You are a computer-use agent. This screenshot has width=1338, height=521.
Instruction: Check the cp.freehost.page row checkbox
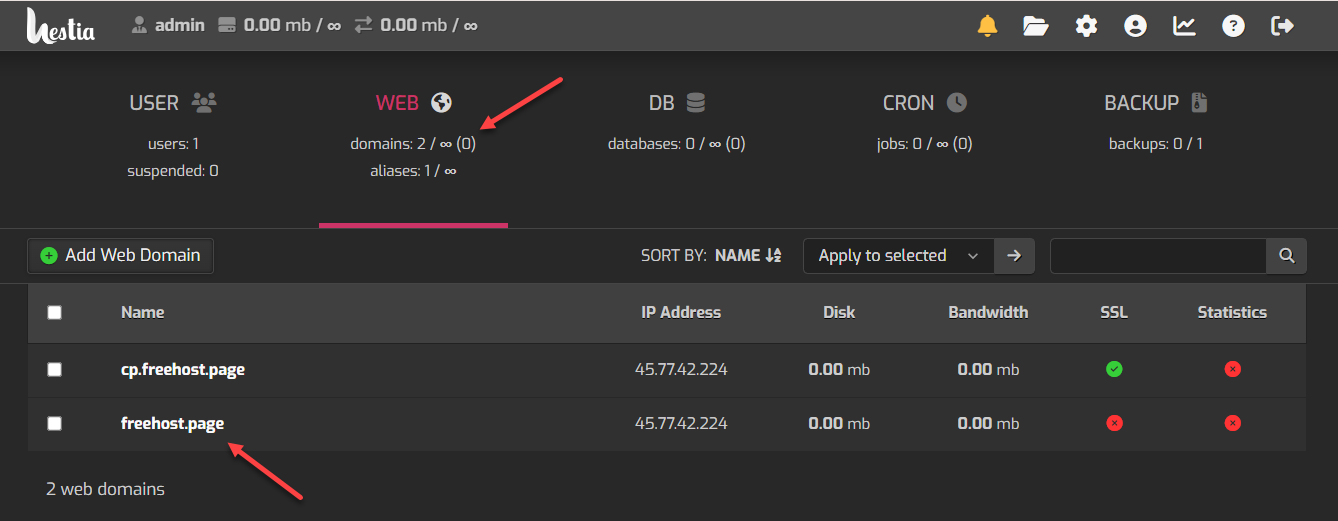55,370
